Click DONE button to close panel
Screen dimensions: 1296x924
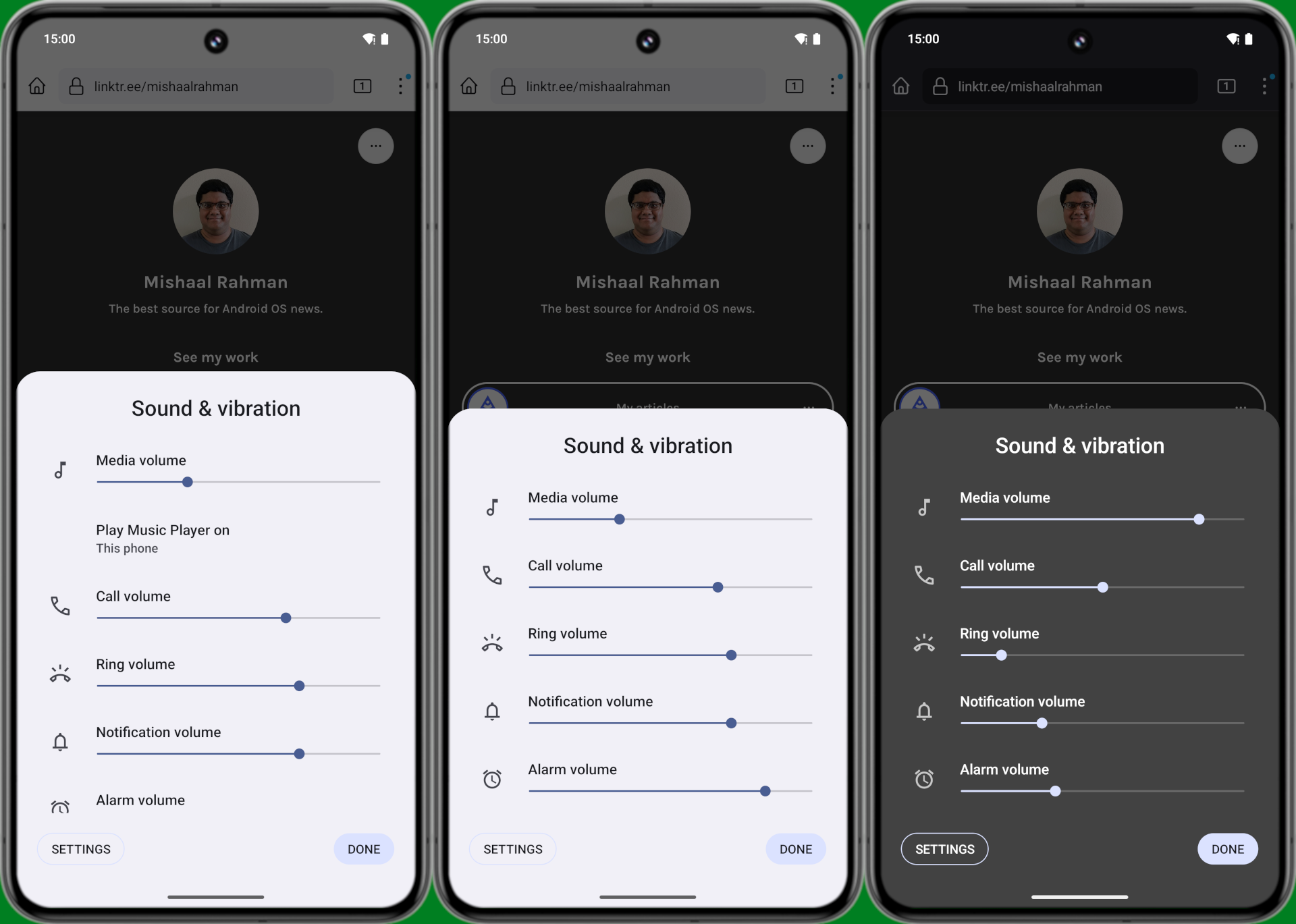tap(364, 848)
